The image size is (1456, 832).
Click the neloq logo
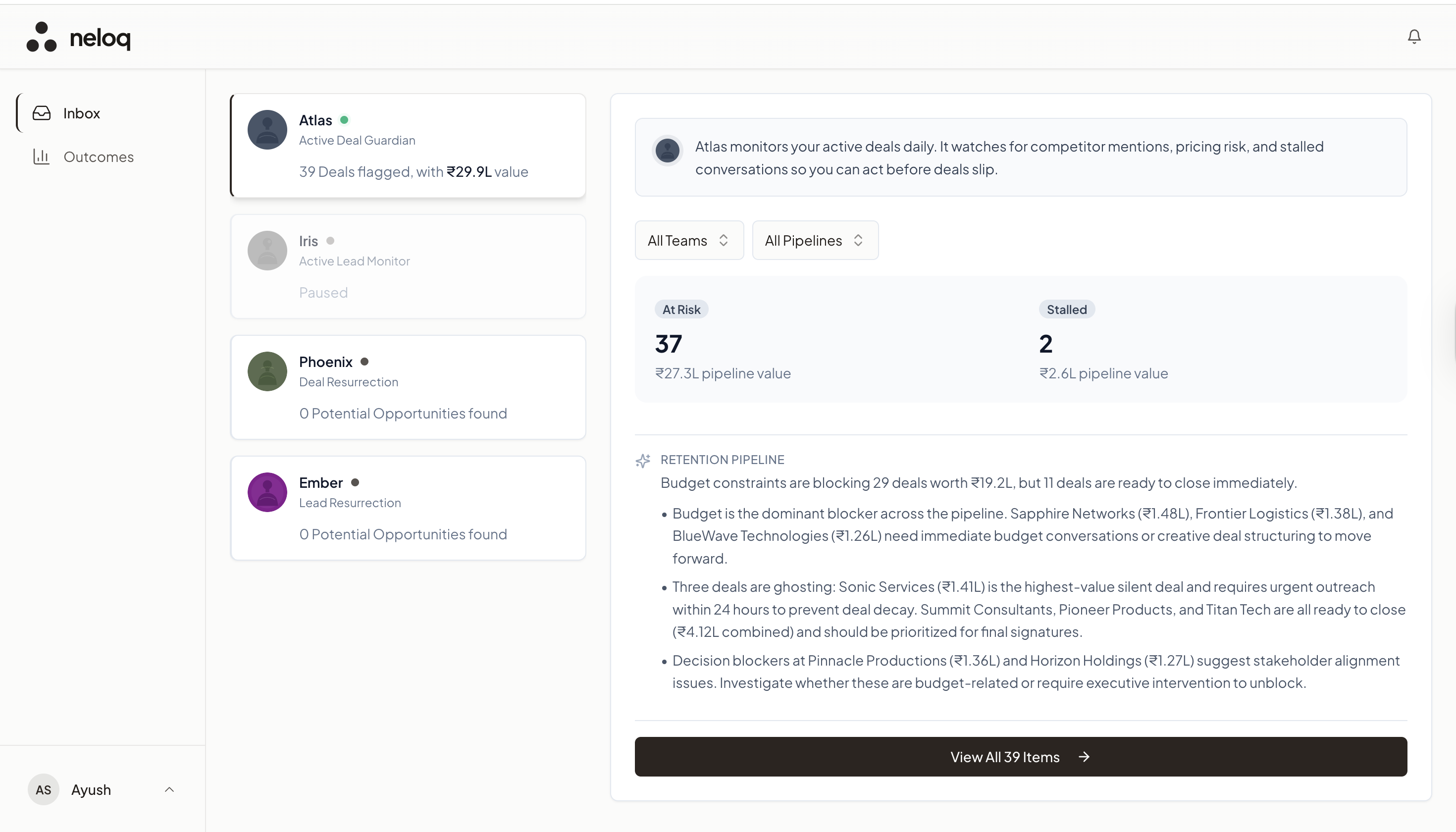[79, 38]
